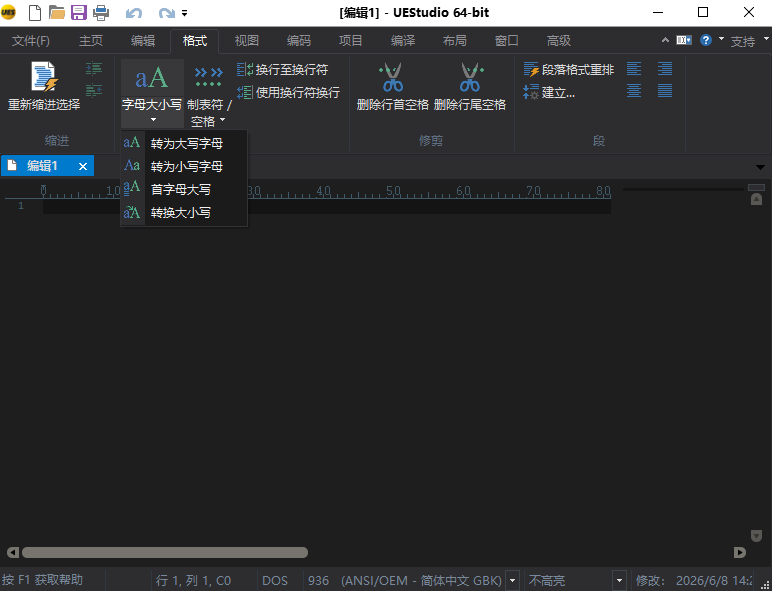This screenshot has width=773, height=591.
Task: Switch to the 编辑 ribbon tab
Action: pyautogui.click(x=143, y=40)
